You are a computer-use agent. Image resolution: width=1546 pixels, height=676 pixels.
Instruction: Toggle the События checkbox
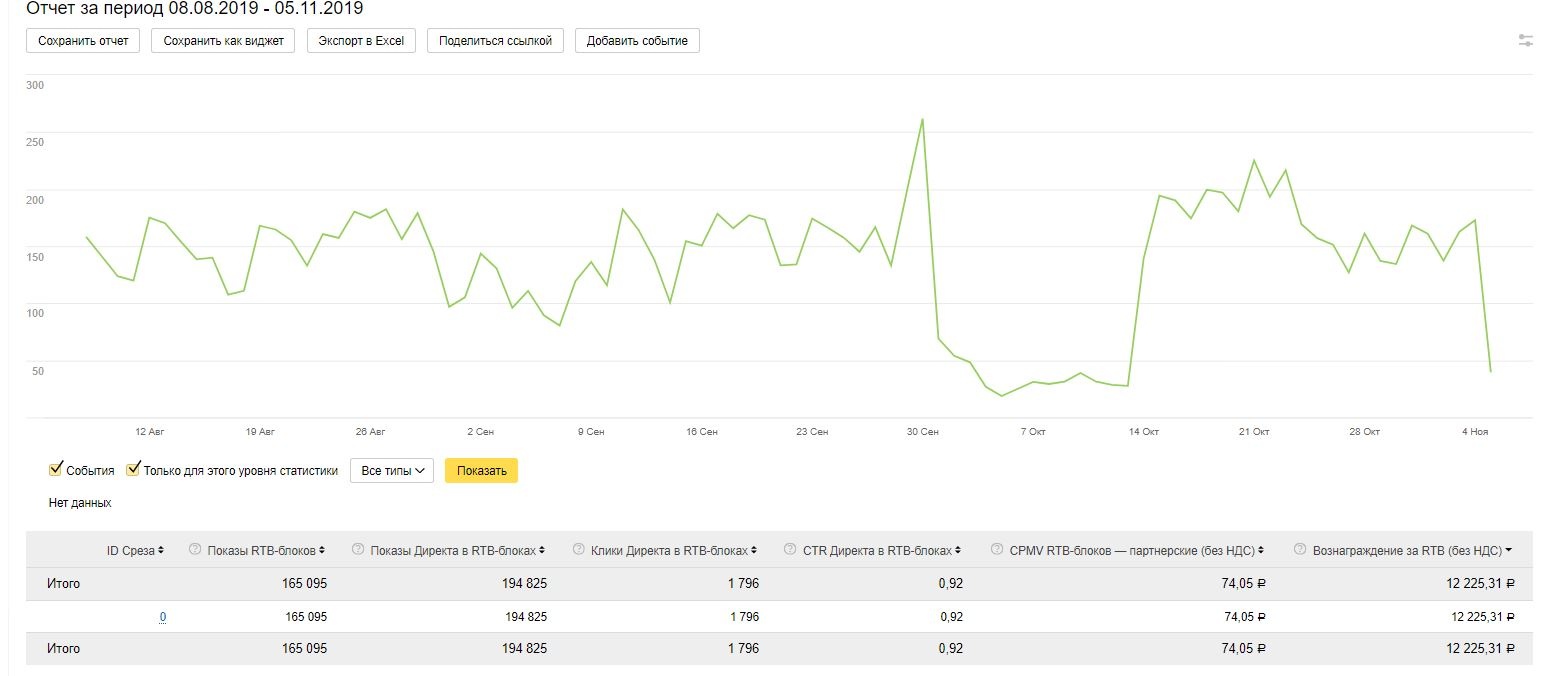point(56,470)
